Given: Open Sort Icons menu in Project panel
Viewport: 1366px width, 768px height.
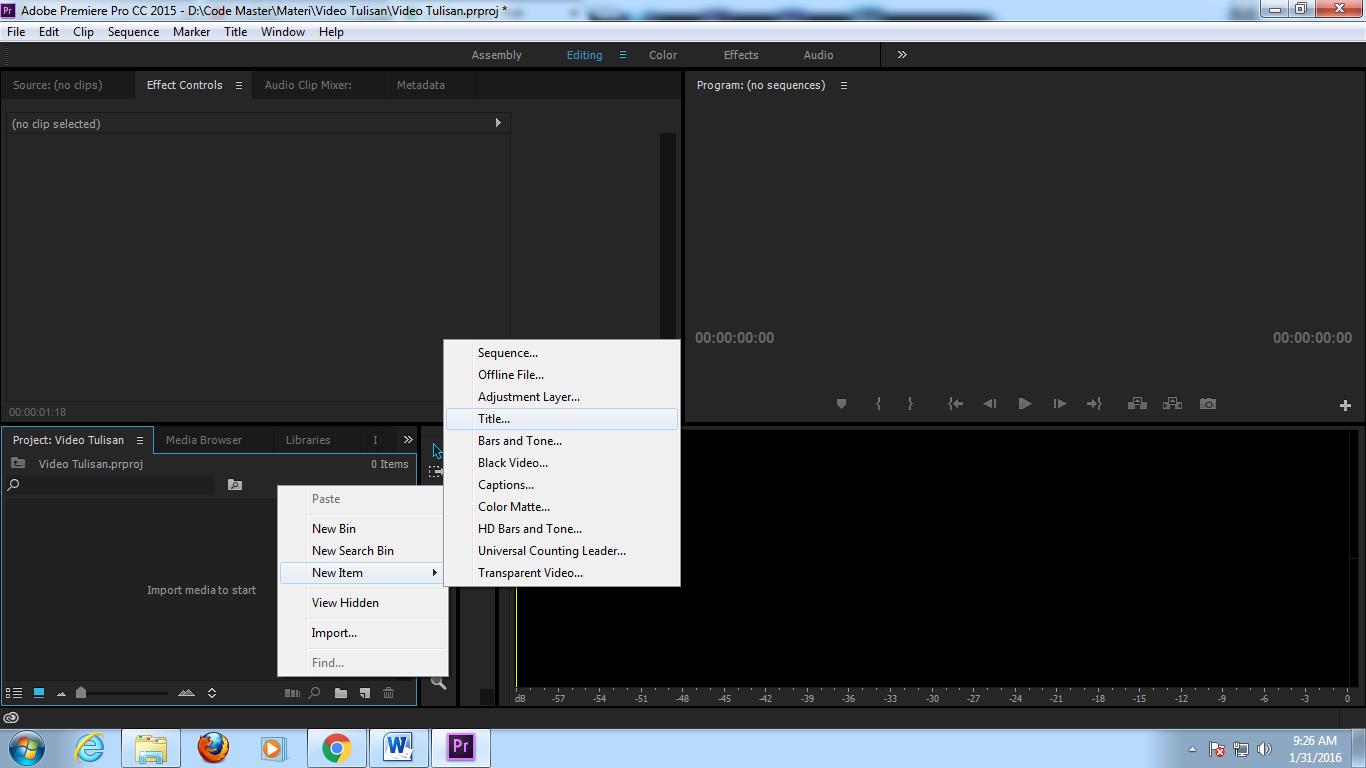Looking at the screenshot, I should coord(212,693).
